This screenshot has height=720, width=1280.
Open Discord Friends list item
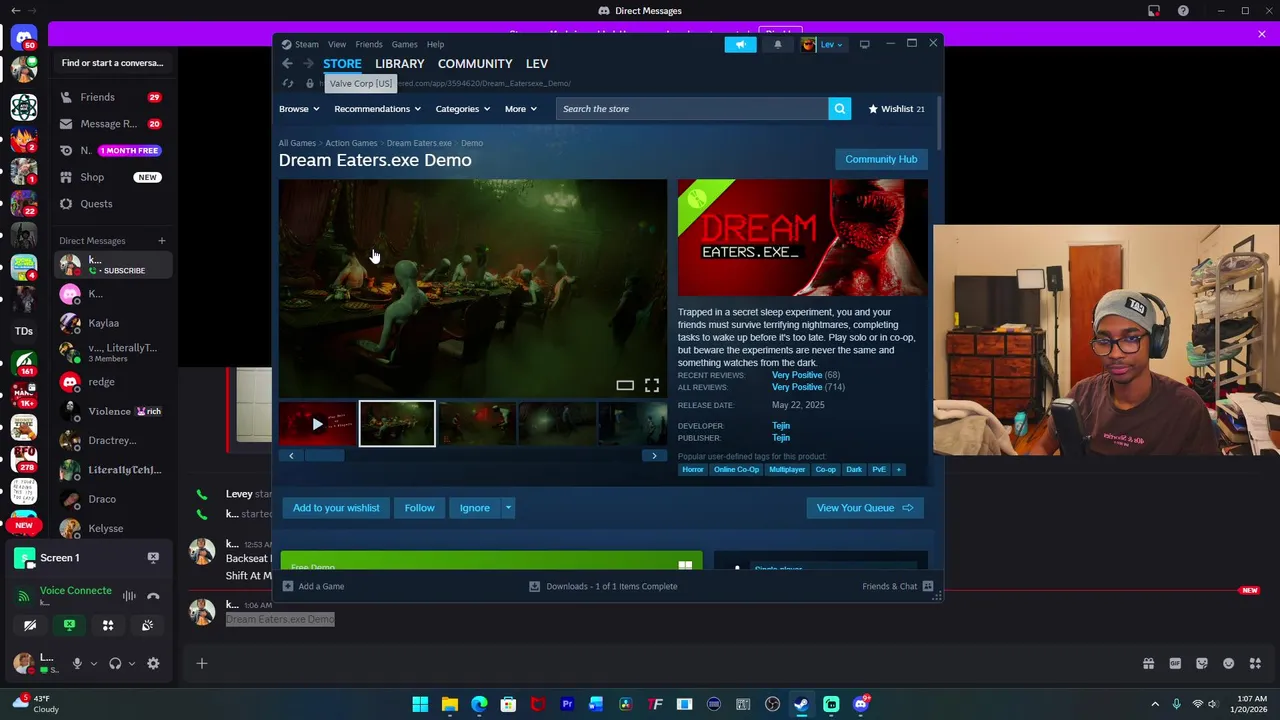coord(112,97)
